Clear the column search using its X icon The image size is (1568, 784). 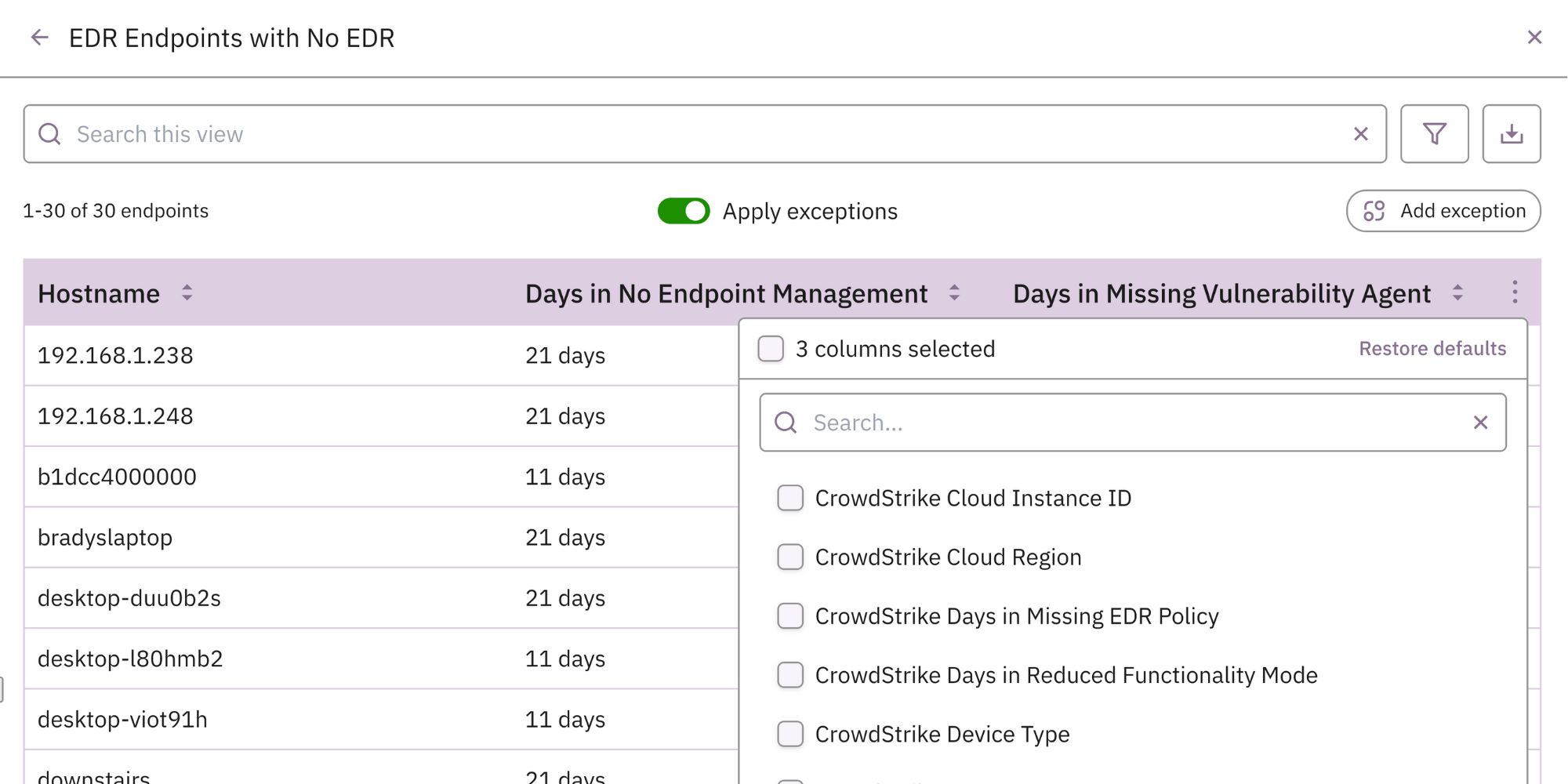pyautogui.click(x=1480, y=423)
